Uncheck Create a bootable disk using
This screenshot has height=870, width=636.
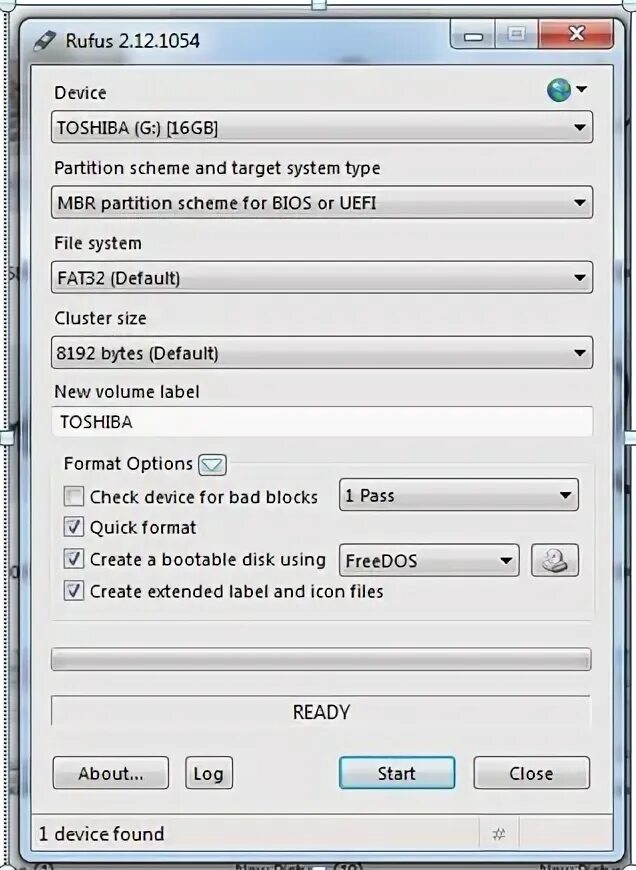tap(74, 559)
